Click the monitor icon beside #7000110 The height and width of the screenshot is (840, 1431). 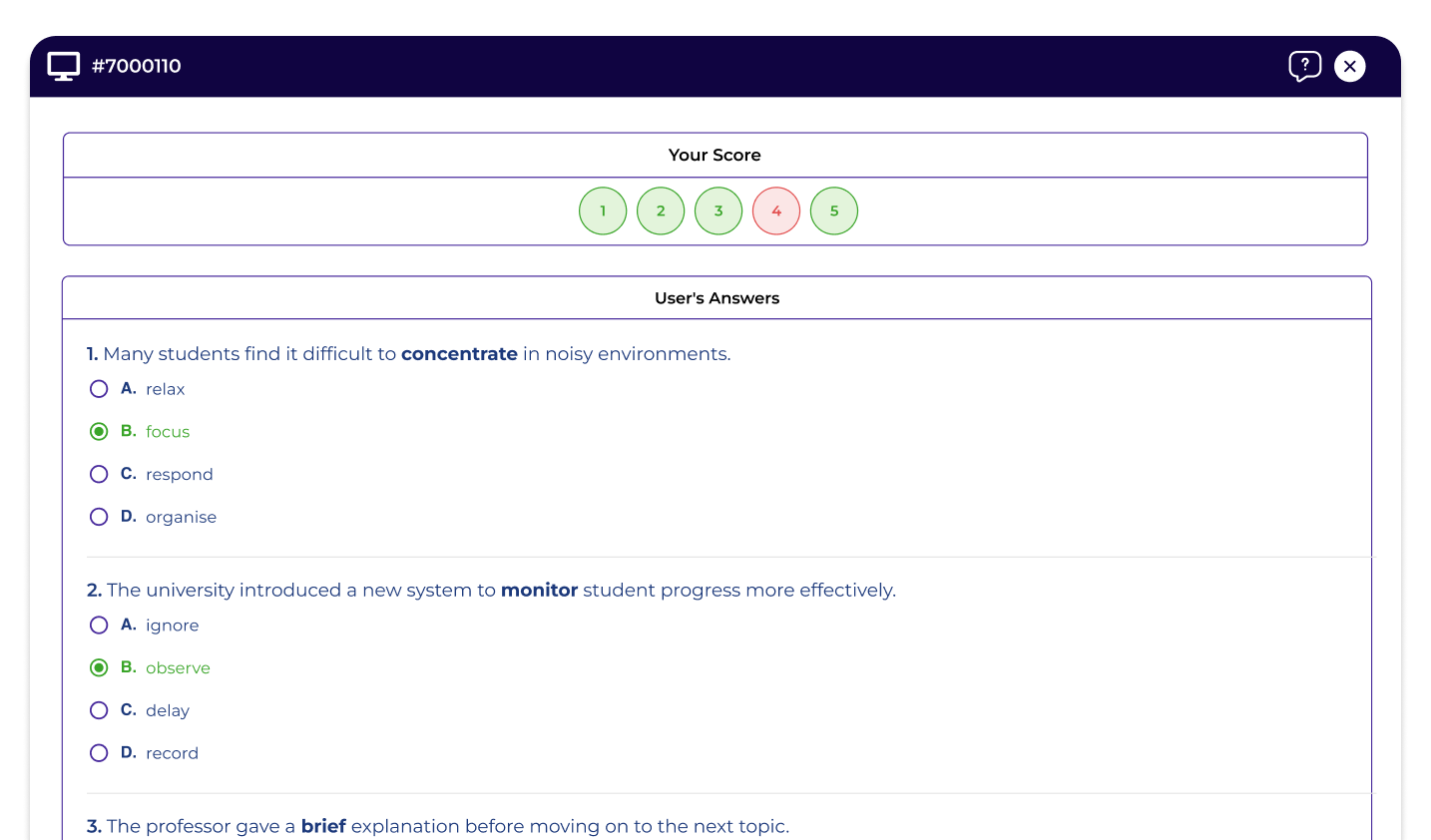click(64, 66)
